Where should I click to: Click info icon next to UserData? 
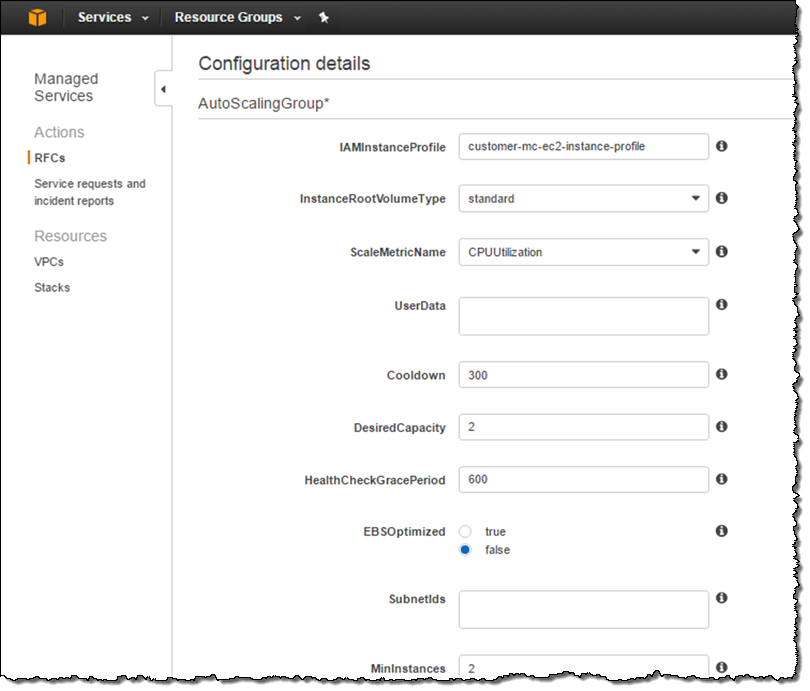click(x=721, y=305)
